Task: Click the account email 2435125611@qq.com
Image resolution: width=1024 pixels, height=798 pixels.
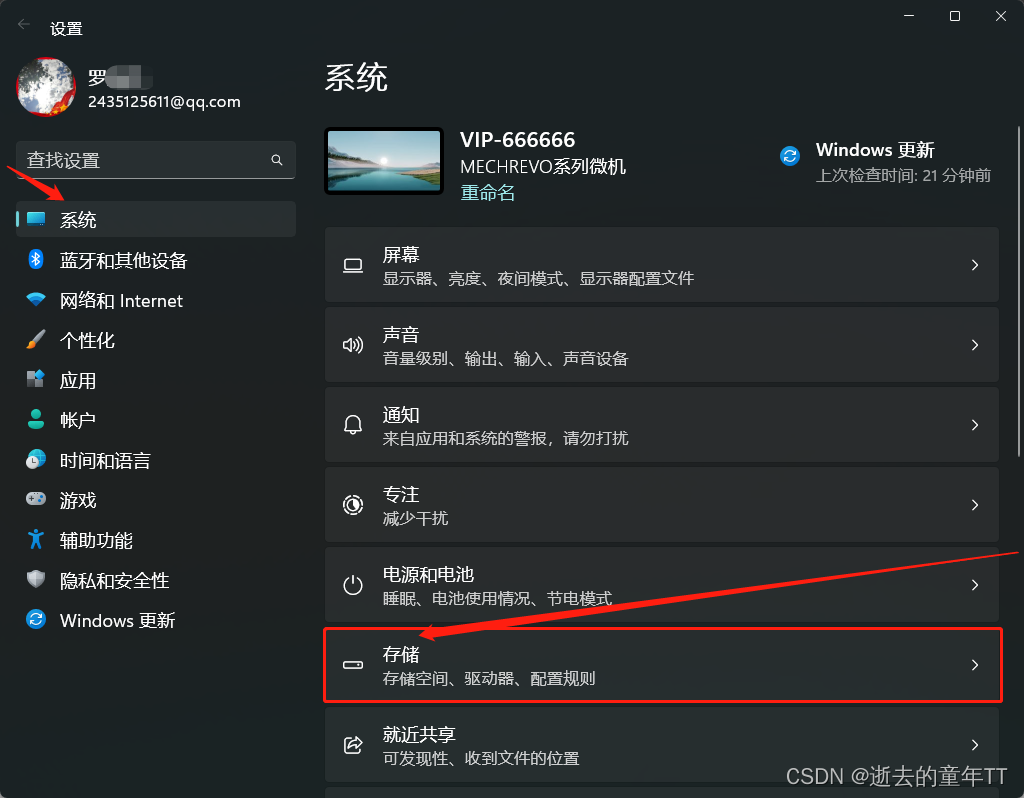Action: point(164,102)
